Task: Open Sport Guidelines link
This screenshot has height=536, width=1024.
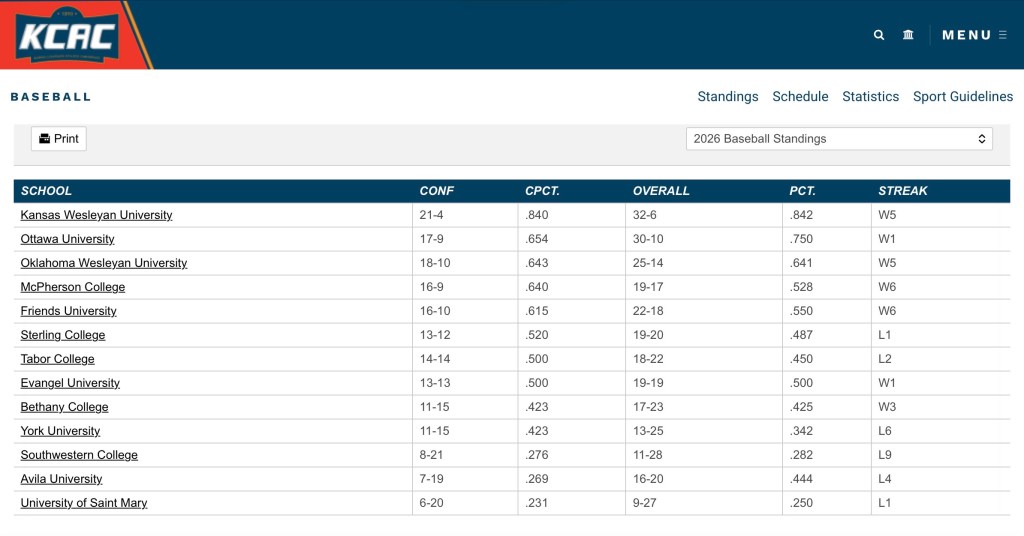Action: (x=962, y=97)
